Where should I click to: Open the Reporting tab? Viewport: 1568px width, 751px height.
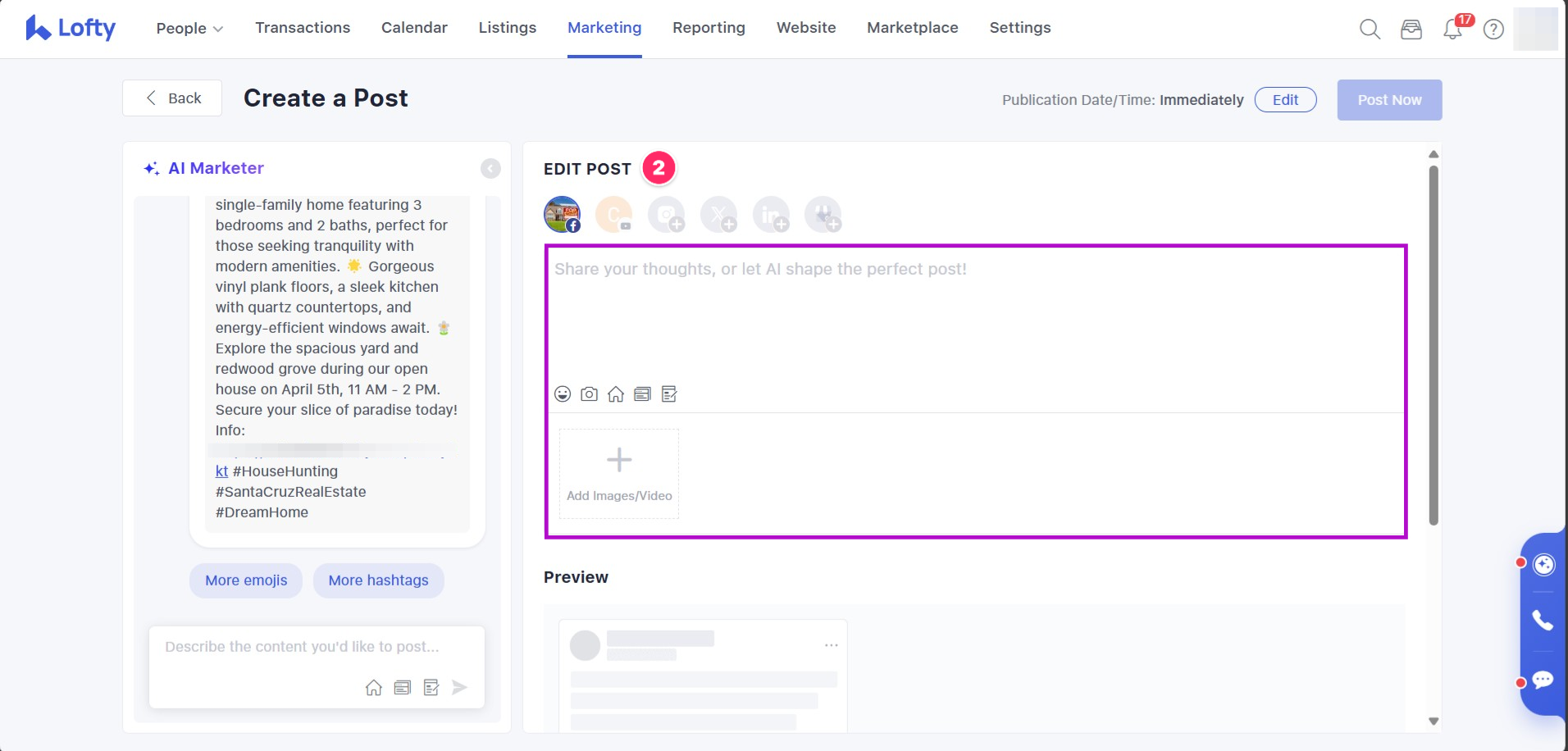click(709, 28)
